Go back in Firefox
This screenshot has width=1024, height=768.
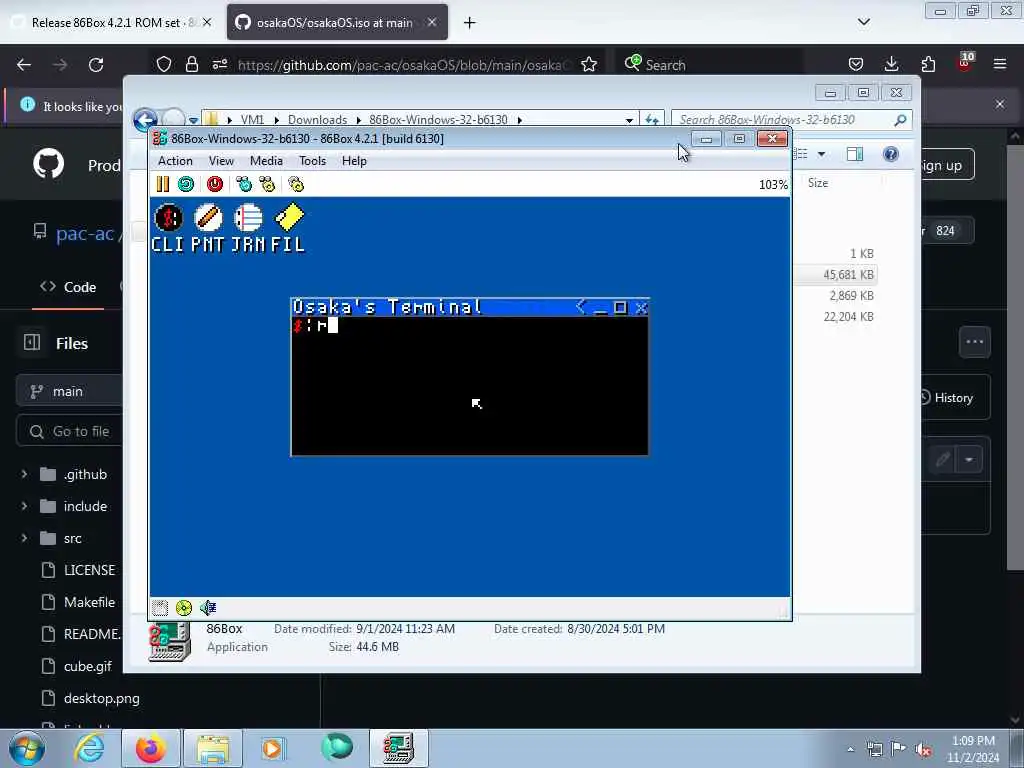[x=24, y=65]
